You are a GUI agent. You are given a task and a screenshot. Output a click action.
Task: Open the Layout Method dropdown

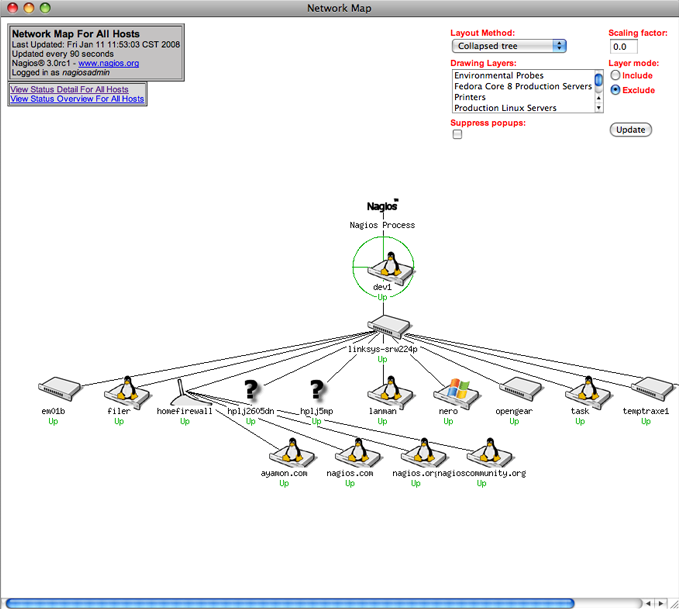pyautogui.click(x=509, y=46)
